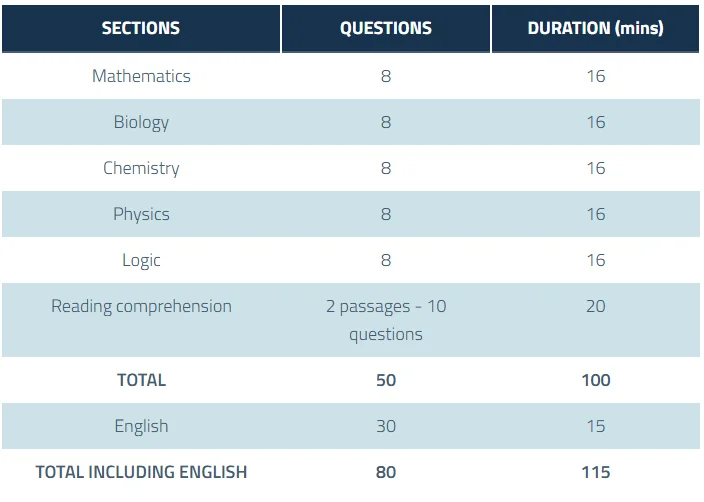Click the total duration value 100
Viewport: 704px width, 502px height.
[595, 380]
